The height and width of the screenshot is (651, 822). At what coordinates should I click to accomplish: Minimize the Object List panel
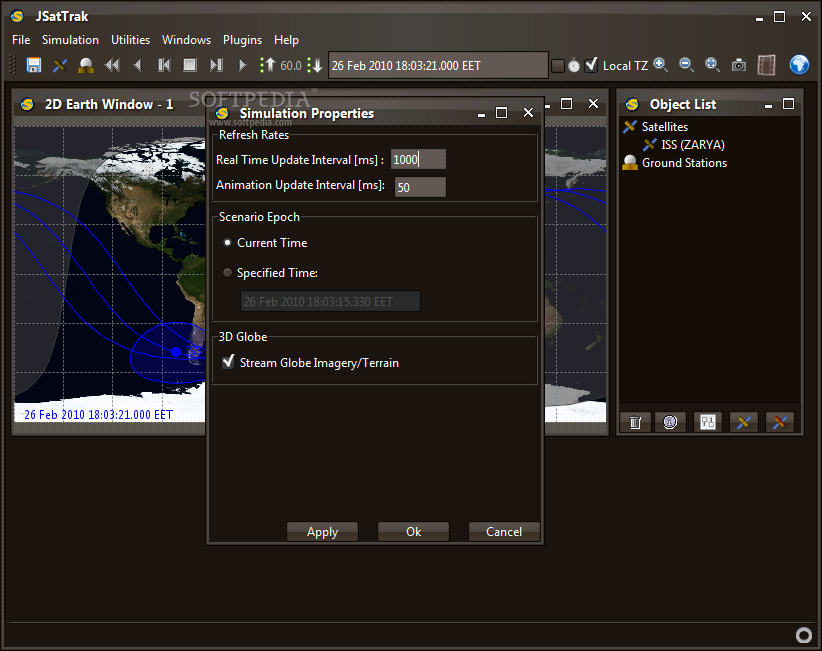tap(769, 105)
